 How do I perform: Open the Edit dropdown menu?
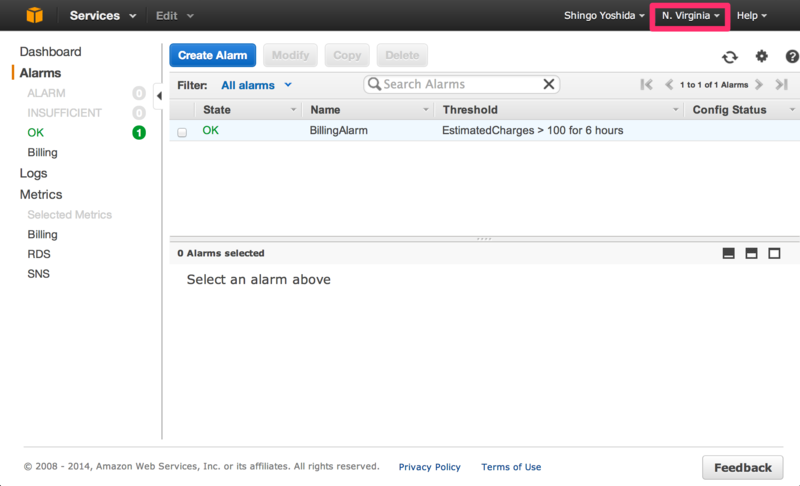pos(174,16)
